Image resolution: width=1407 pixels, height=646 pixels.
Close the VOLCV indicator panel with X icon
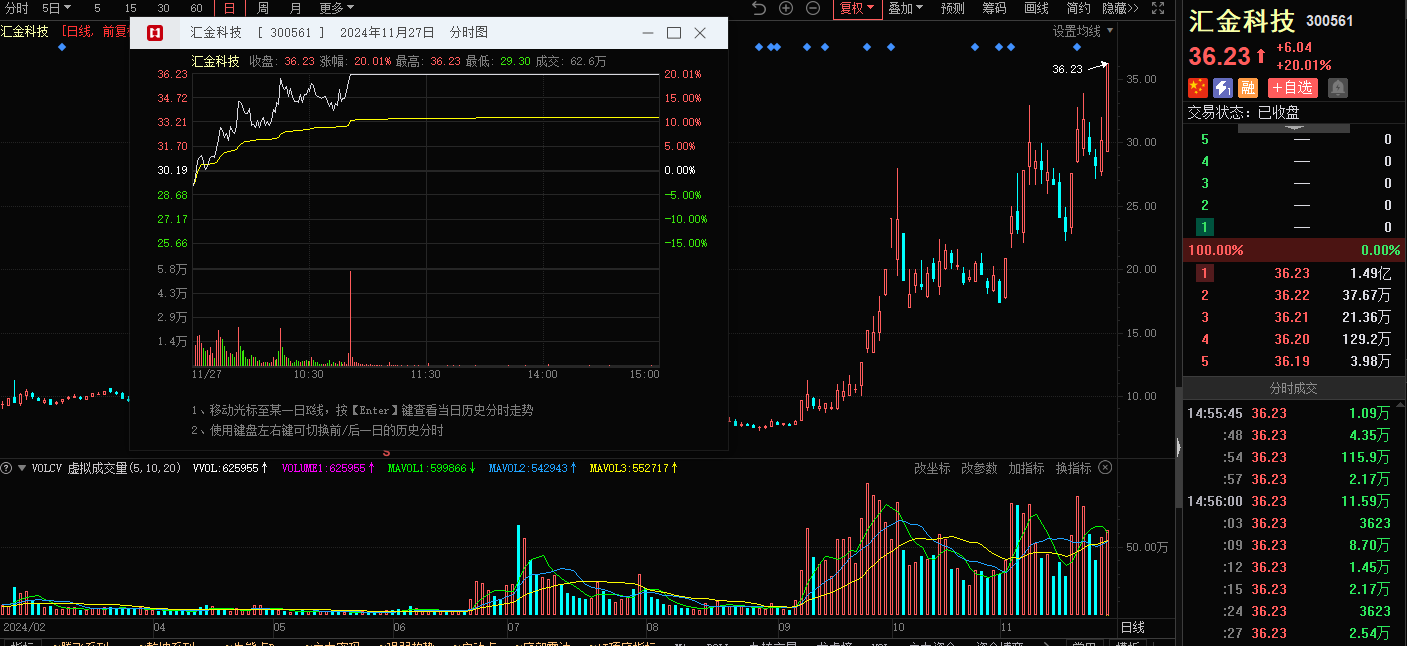tap(1105, 468)
